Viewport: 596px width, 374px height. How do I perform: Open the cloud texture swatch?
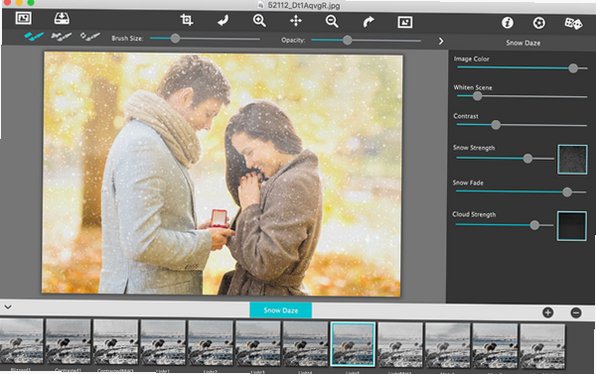pos(572,226)
